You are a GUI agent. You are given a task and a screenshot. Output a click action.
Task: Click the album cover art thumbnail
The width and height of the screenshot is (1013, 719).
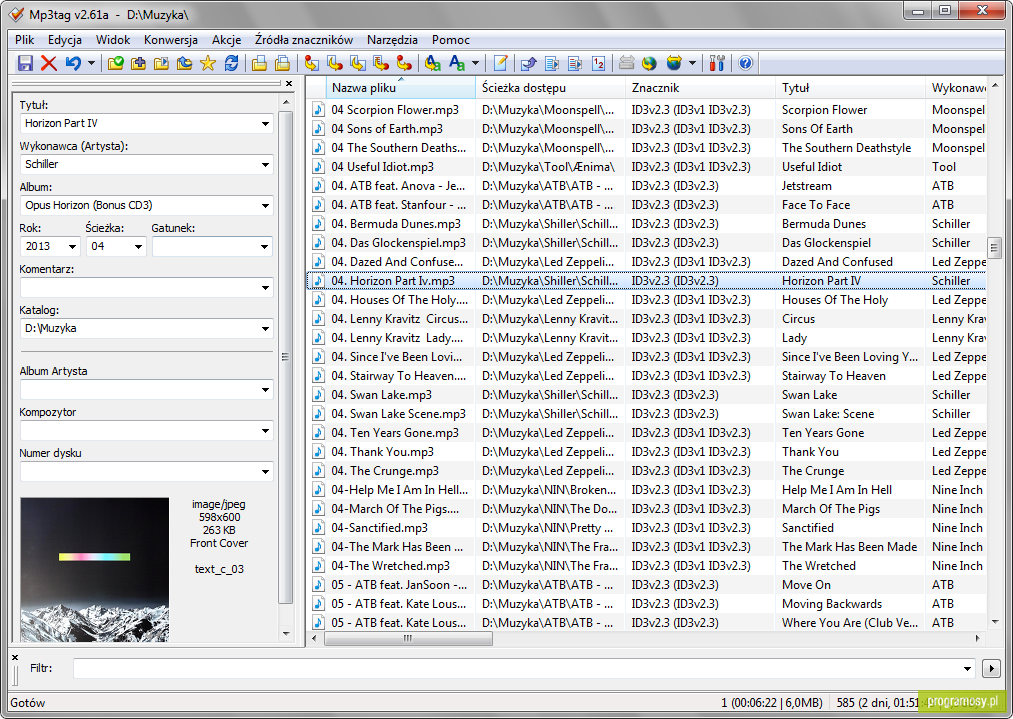pos(94,569)
